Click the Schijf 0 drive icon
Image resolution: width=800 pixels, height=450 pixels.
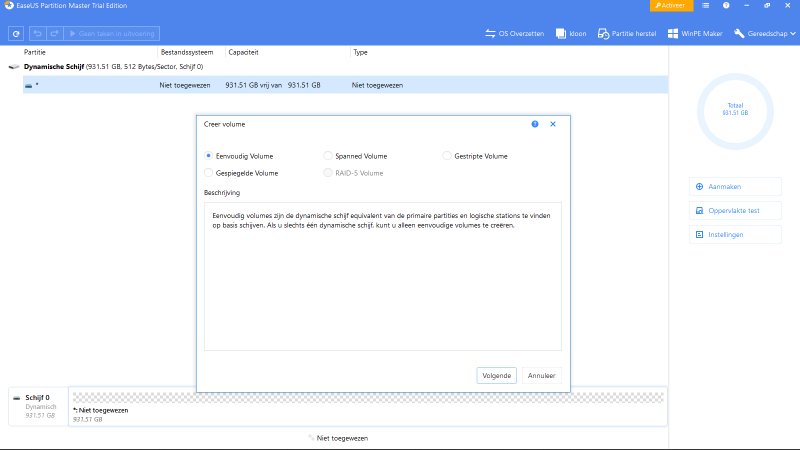coord(16,397)
